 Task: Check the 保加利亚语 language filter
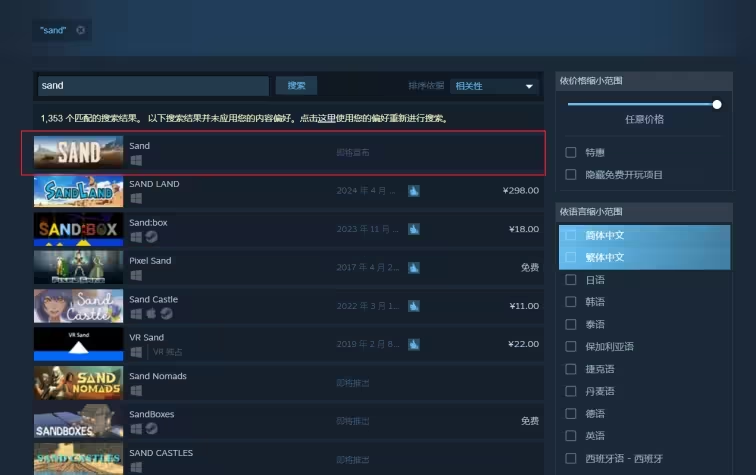(571, 346)
